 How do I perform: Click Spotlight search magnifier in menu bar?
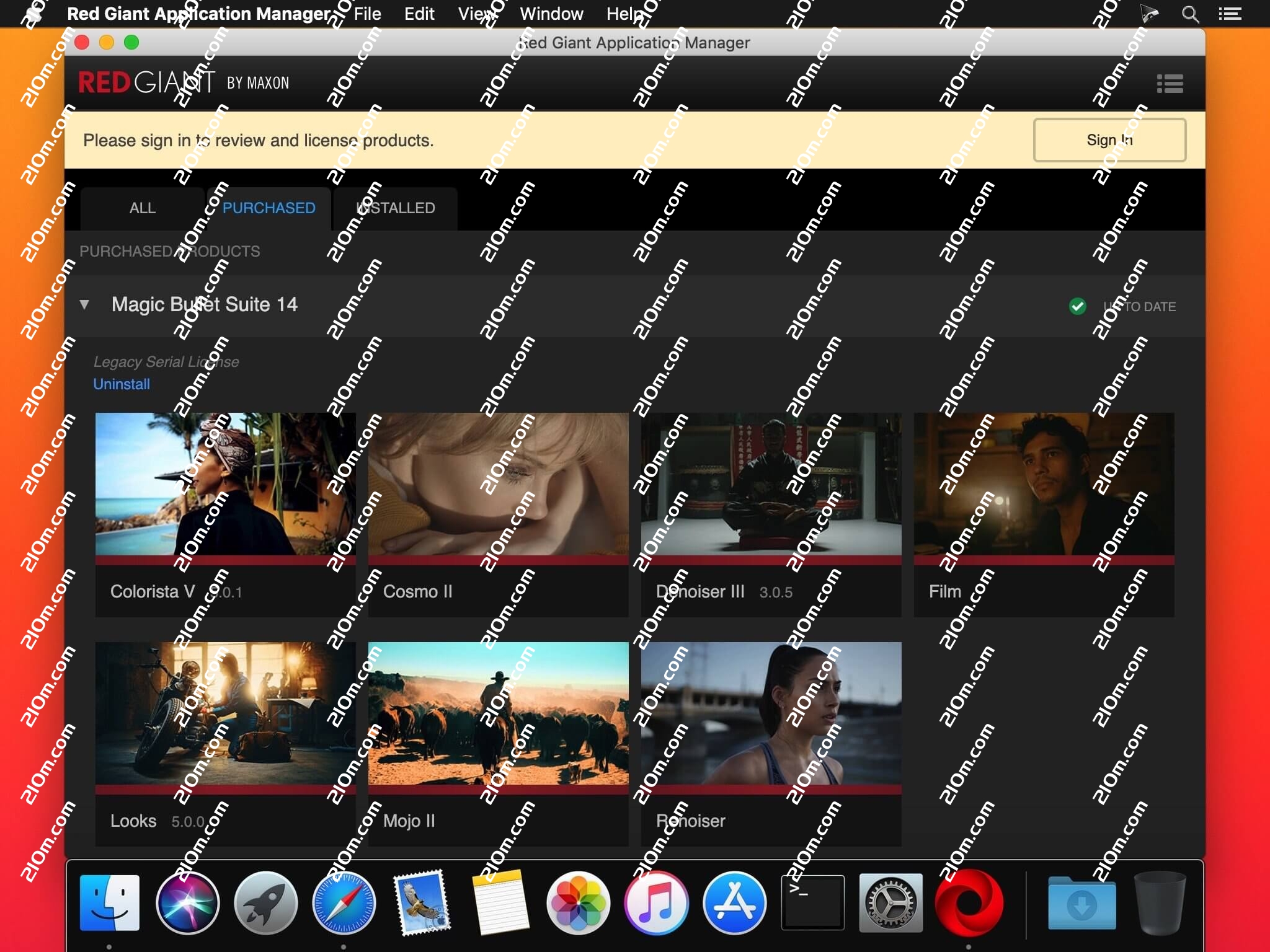pyautogui.click(x=1189, y=14)
